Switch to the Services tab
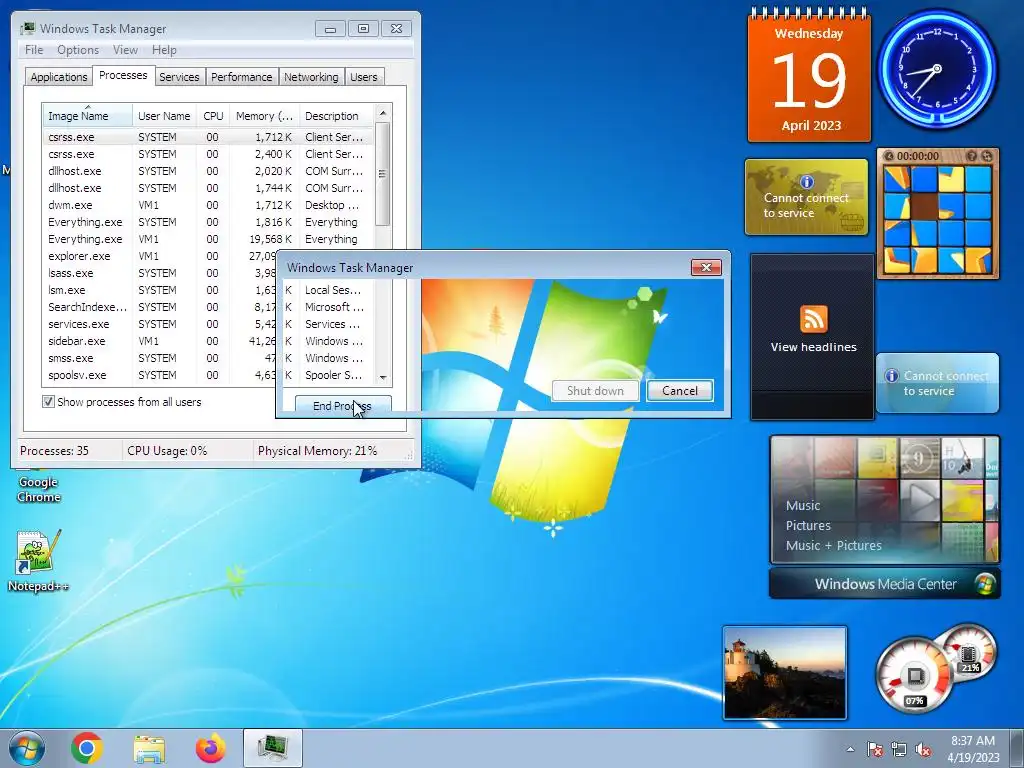This screenshot has width=1024, height=768. pos(179,76)
